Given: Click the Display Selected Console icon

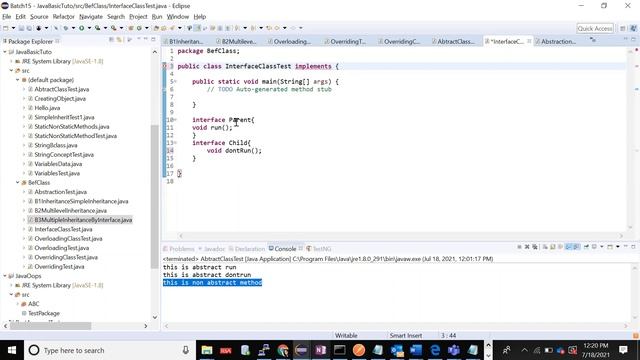Looking at the screenshot, I should [594, 247].
